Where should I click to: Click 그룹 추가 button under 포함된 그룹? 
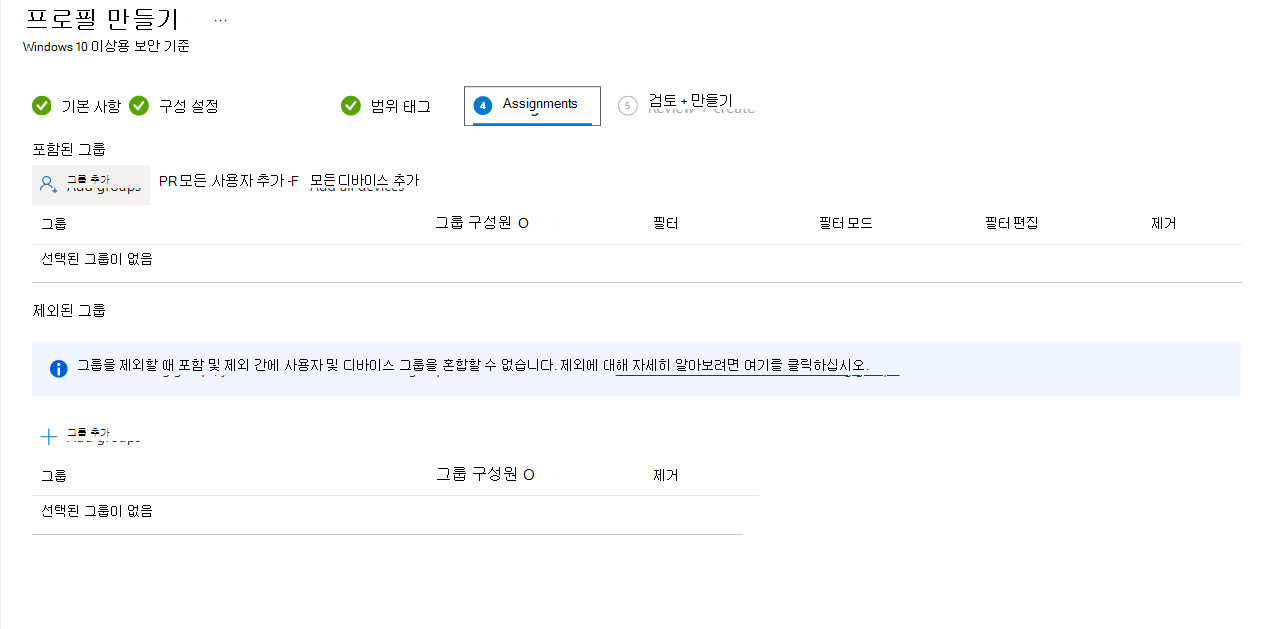pos(91,184)
